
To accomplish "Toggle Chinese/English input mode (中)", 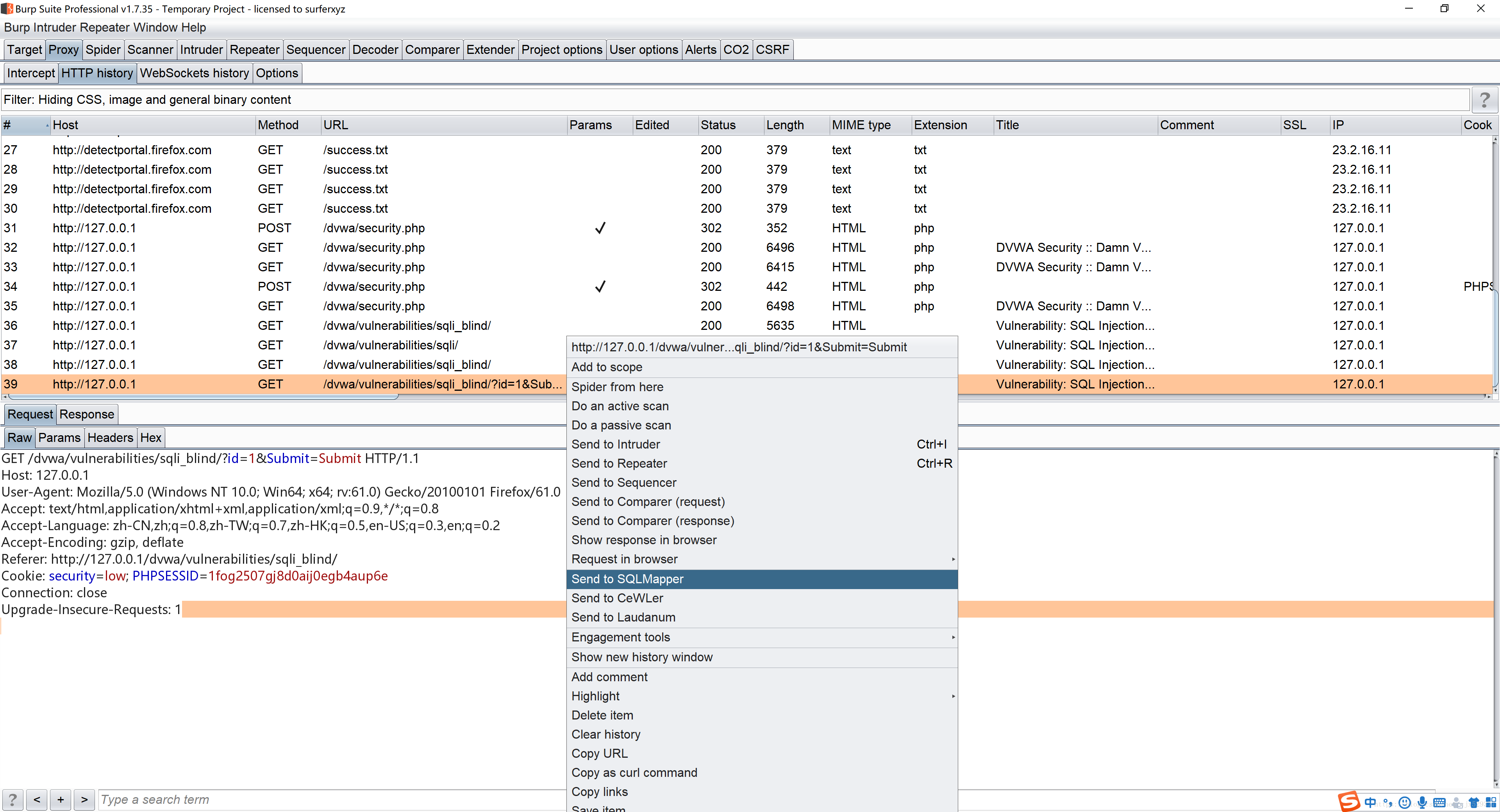I will pyautogui.click(x=1370, y=803).
